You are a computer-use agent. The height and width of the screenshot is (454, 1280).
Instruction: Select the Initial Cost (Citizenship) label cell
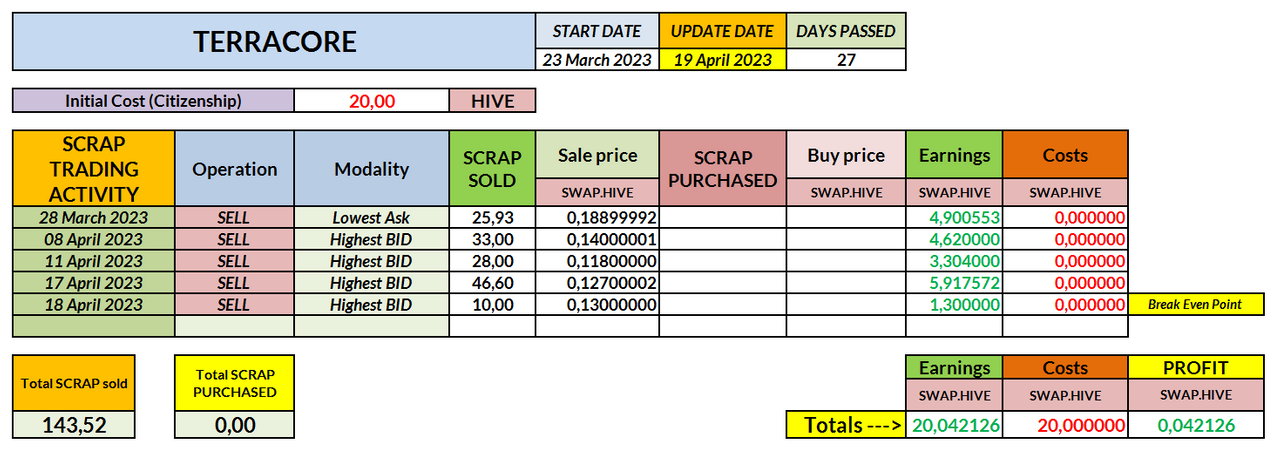[x=154, y=100]
